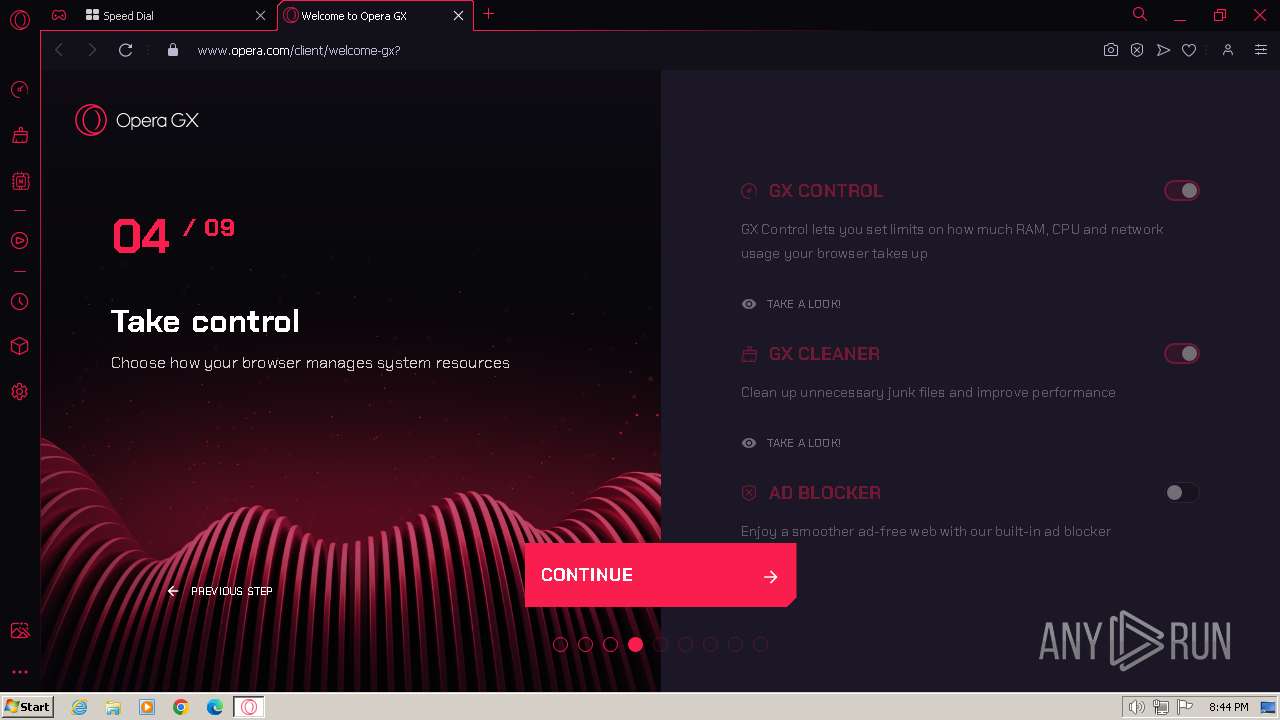Go to Previous Step
The height and width of the screenshot is (720, 1280).
tap(220, 591)
